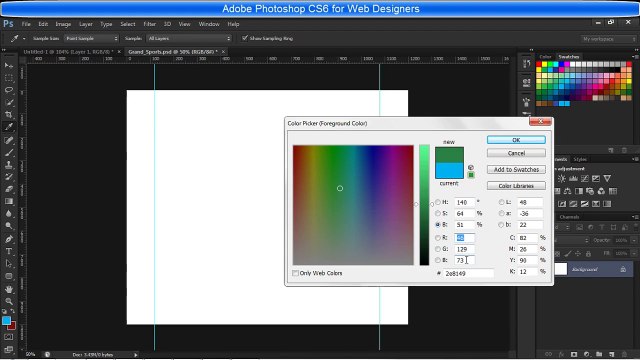The width and height of the screenshot is (640, 360).
Task: Open the File menu
Action: click(x=26, y=24)
